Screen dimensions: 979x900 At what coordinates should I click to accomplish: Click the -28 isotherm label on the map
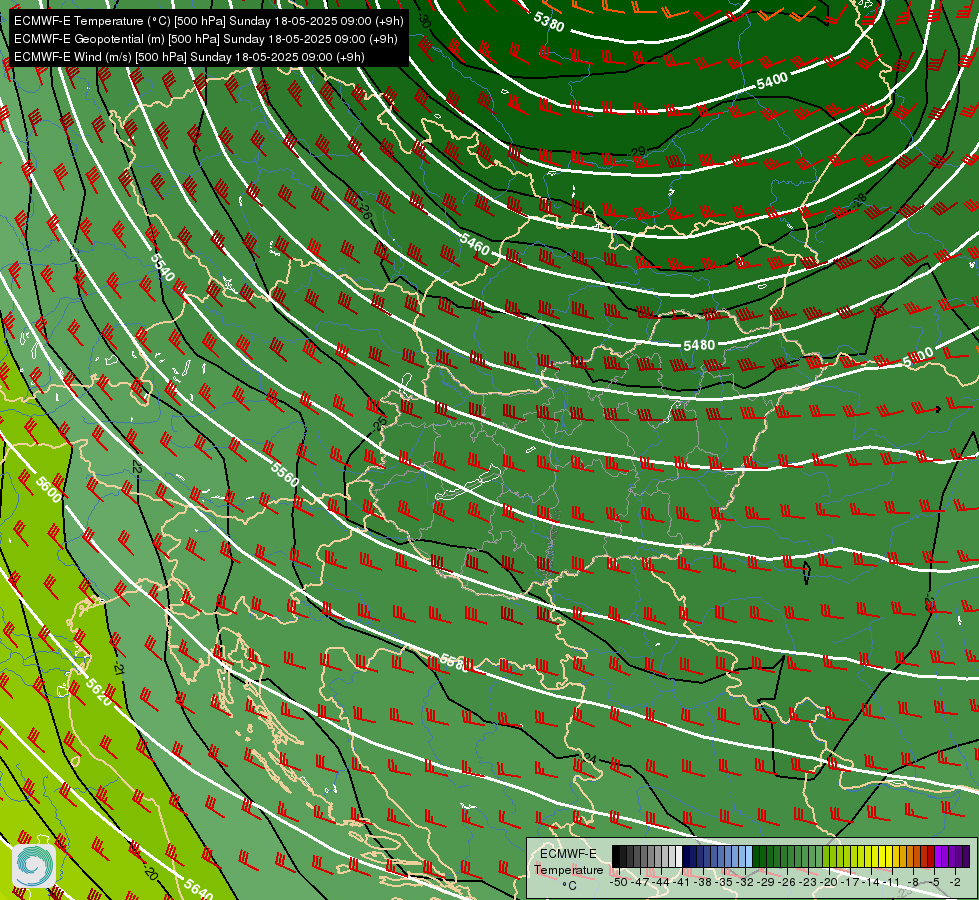coord(860,200)
